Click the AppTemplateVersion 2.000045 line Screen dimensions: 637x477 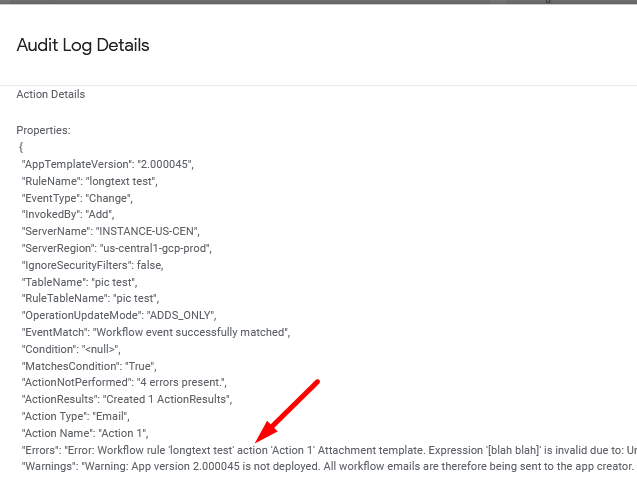108,164
